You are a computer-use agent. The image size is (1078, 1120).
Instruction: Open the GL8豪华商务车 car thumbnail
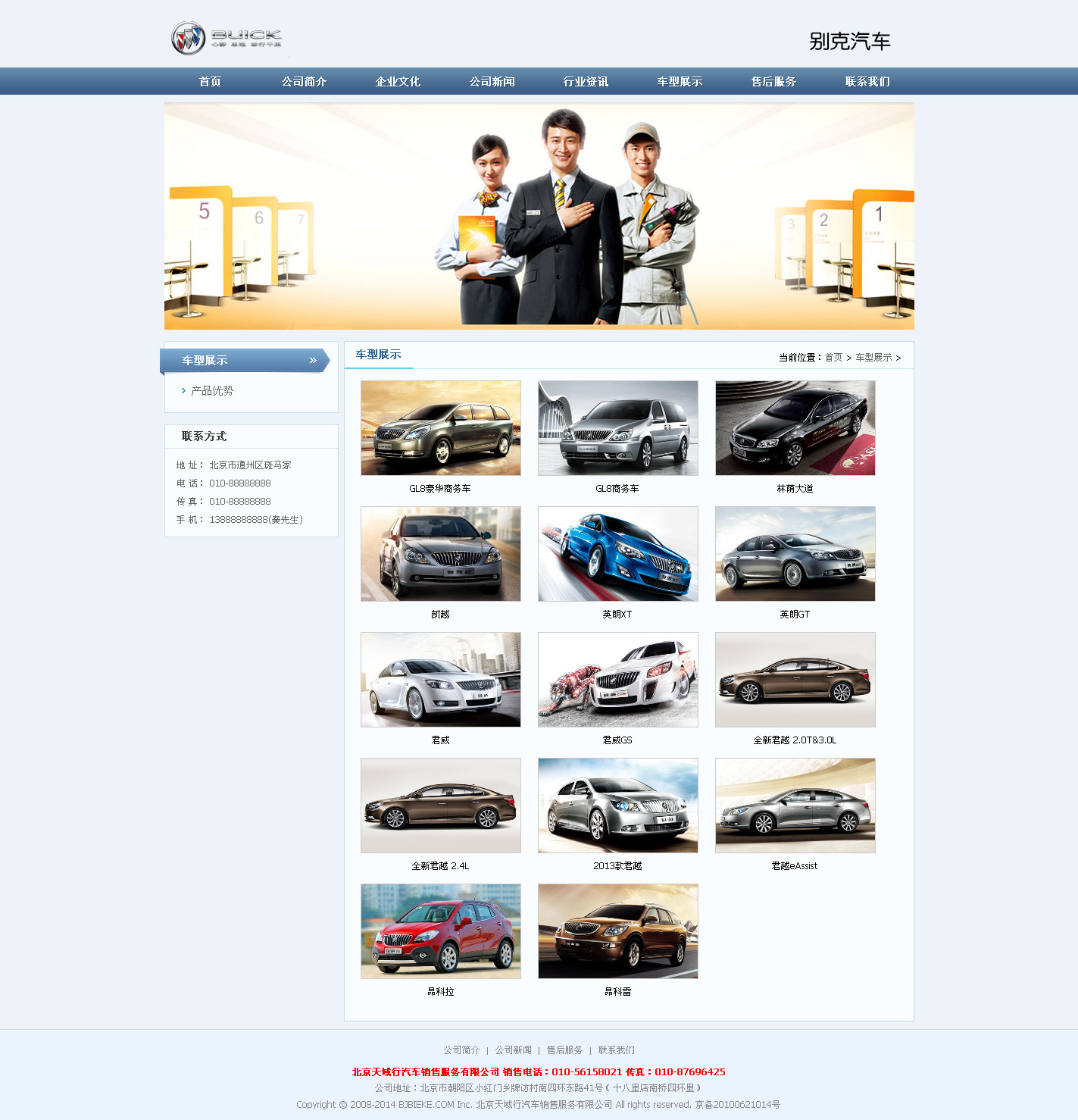click(441, 428)
